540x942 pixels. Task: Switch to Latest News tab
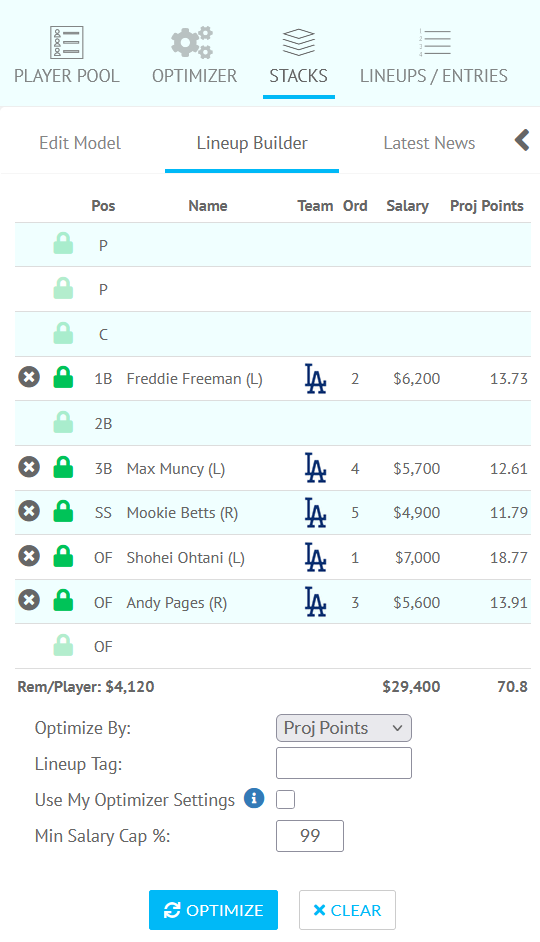pyautogui.click(x=429, y=143)
